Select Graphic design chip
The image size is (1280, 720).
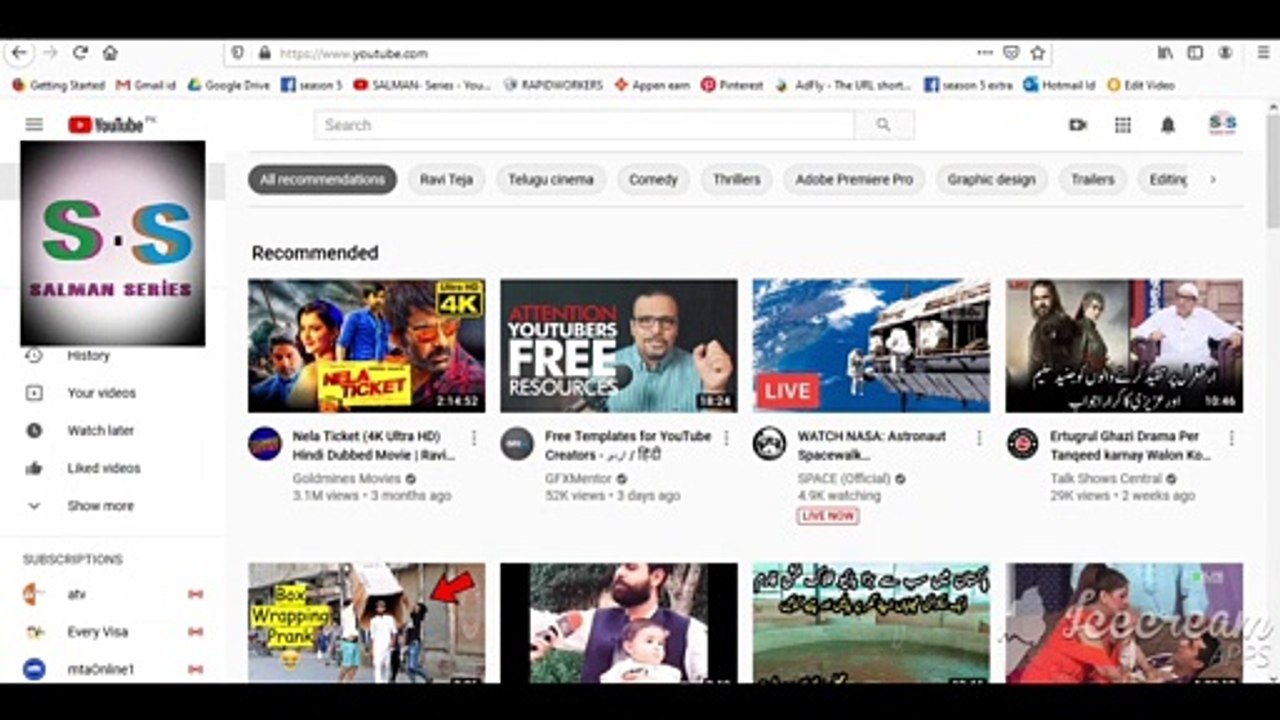[x=991, y=180]
